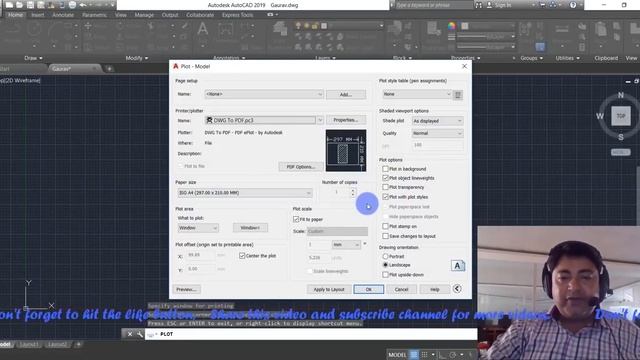Enable Plot in background checkbox
The image size is (640, 360).
pos(385,169)
